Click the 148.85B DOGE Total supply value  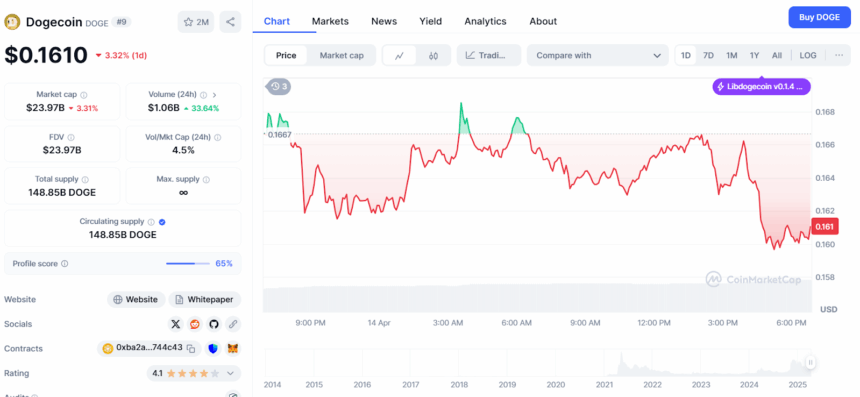(62, 192)
